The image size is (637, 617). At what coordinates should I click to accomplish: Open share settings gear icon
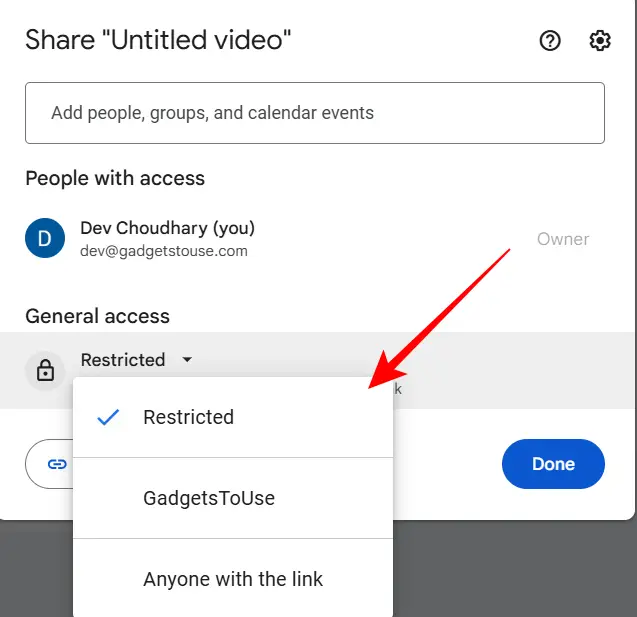(x=600, y=41)
